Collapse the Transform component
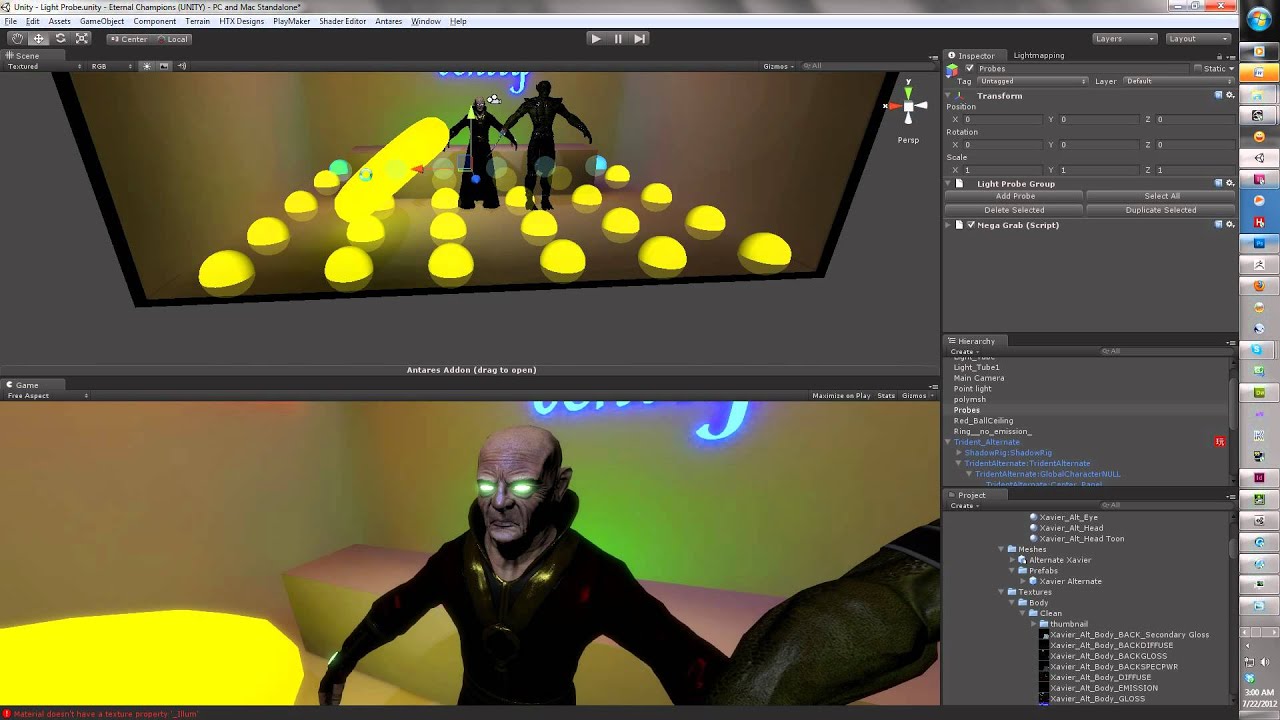The height and width of the screenshot is (720, 1280). coord(949,95)
